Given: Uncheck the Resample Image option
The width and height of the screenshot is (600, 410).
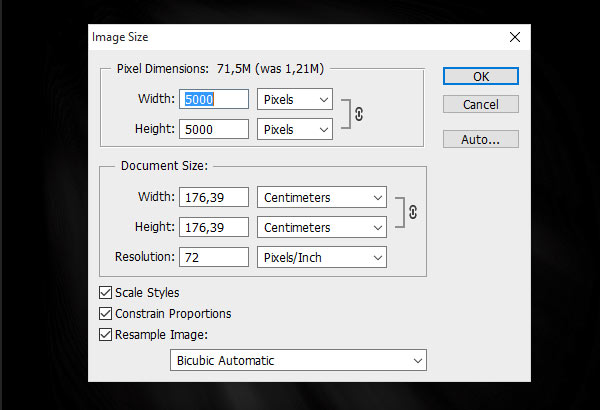Looking at the screenshot, I should 107,335.
